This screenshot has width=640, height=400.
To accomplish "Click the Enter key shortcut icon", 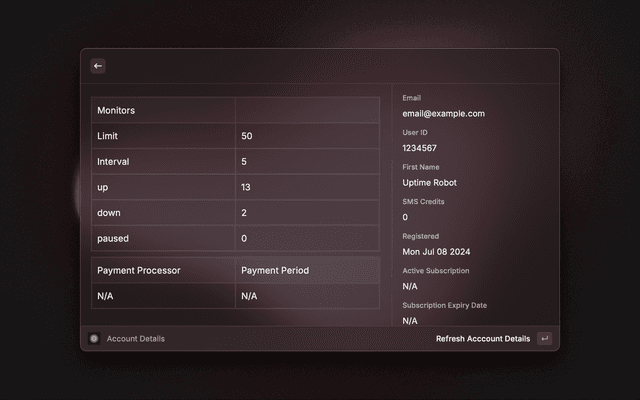I will point(544,339).
